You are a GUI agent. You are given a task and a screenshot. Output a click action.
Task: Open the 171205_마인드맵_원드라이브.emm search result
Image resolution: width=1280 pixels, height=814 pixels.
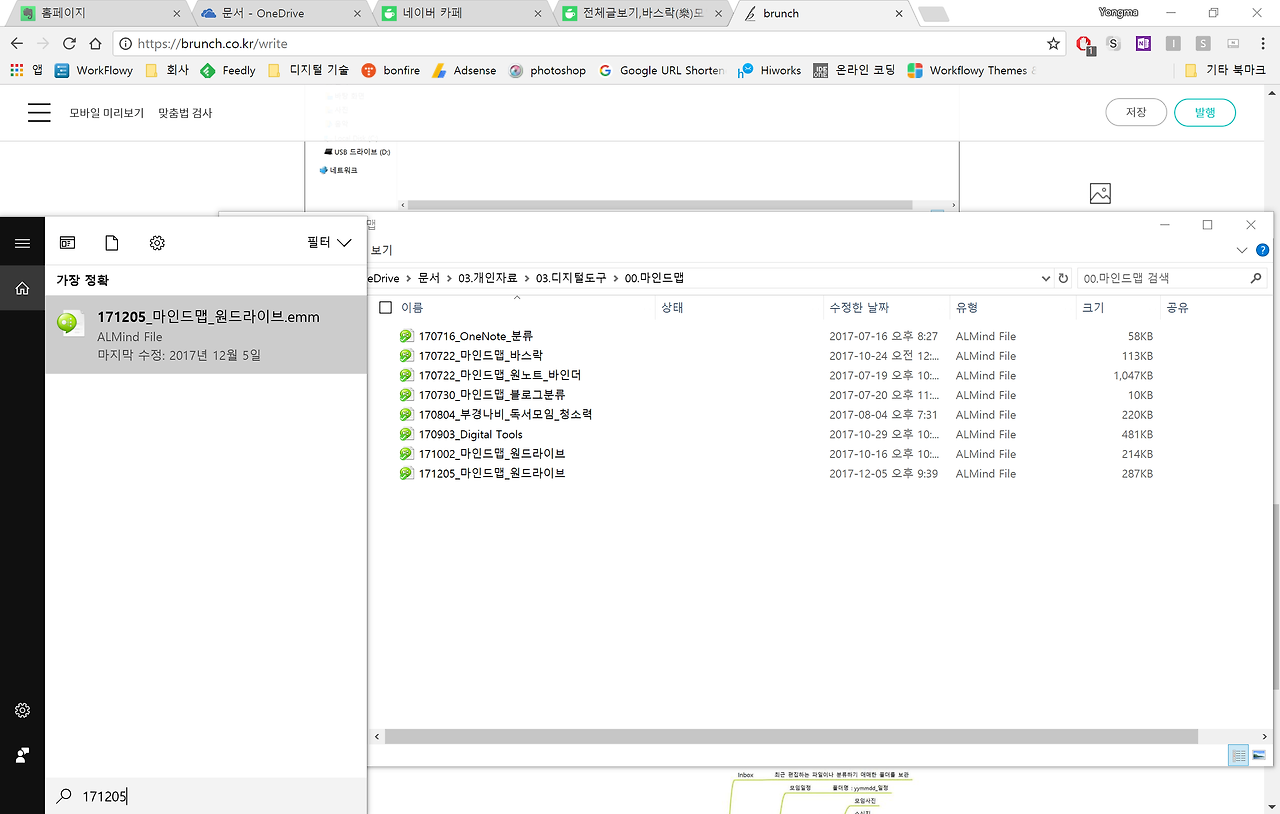point(206,335)
